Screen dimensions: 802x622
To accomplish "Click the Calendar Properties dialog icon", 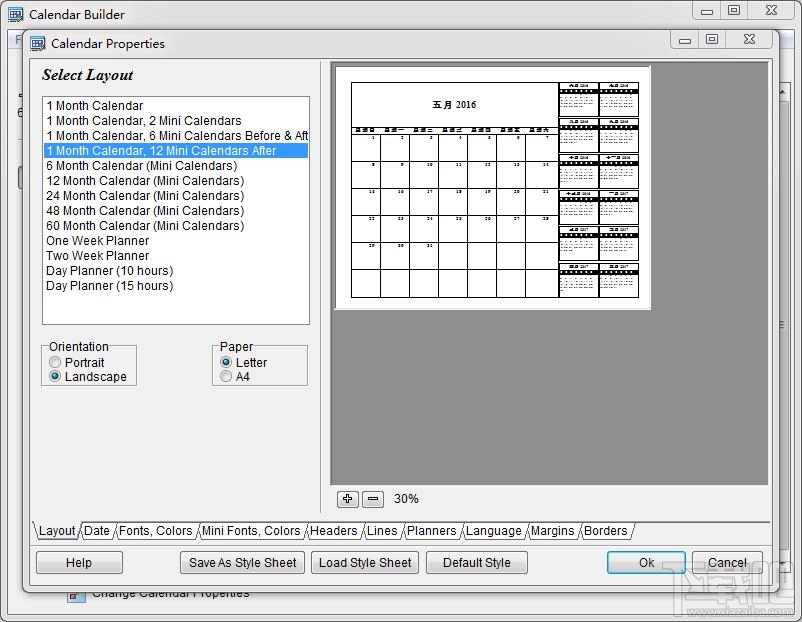I will tap(38, 43).
